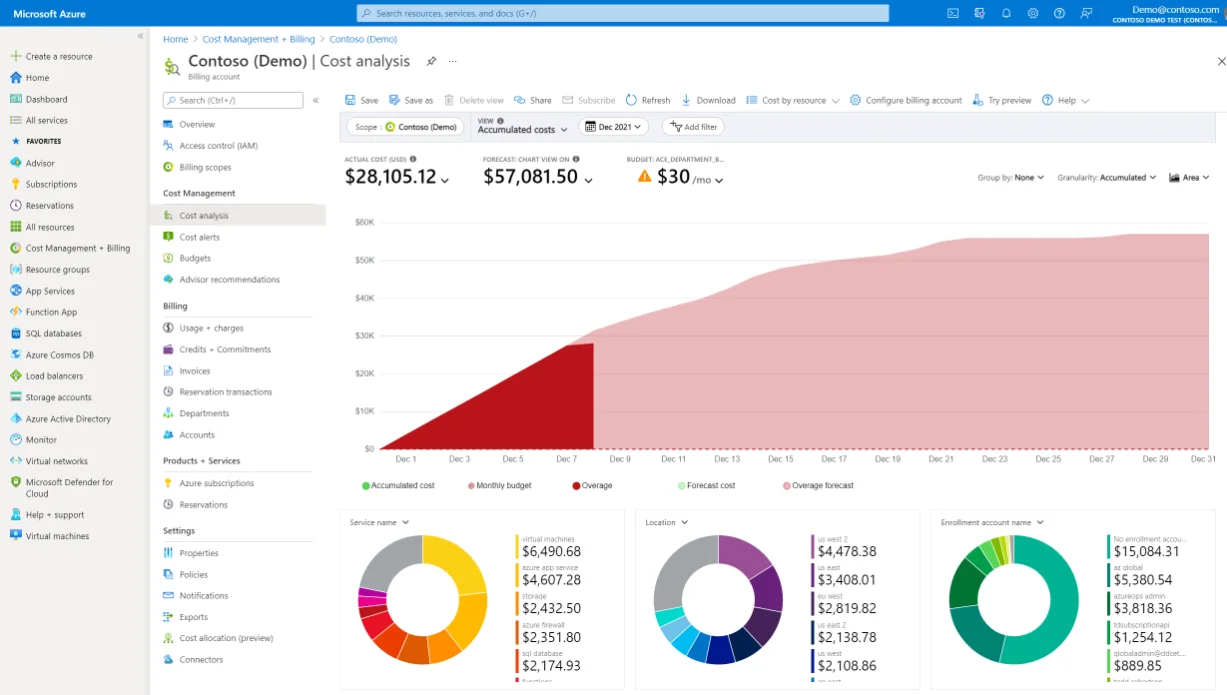Image resolution: width=1227 pixels, height=695 pixels.
Task: Collapse the resource menu panel
Action: click(316, 100)
